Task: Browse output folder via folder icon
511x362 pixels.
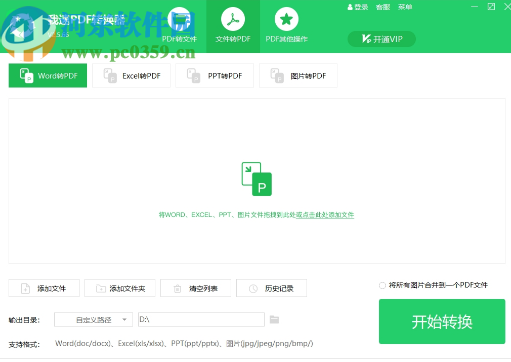Action: [x=274, y=319]
